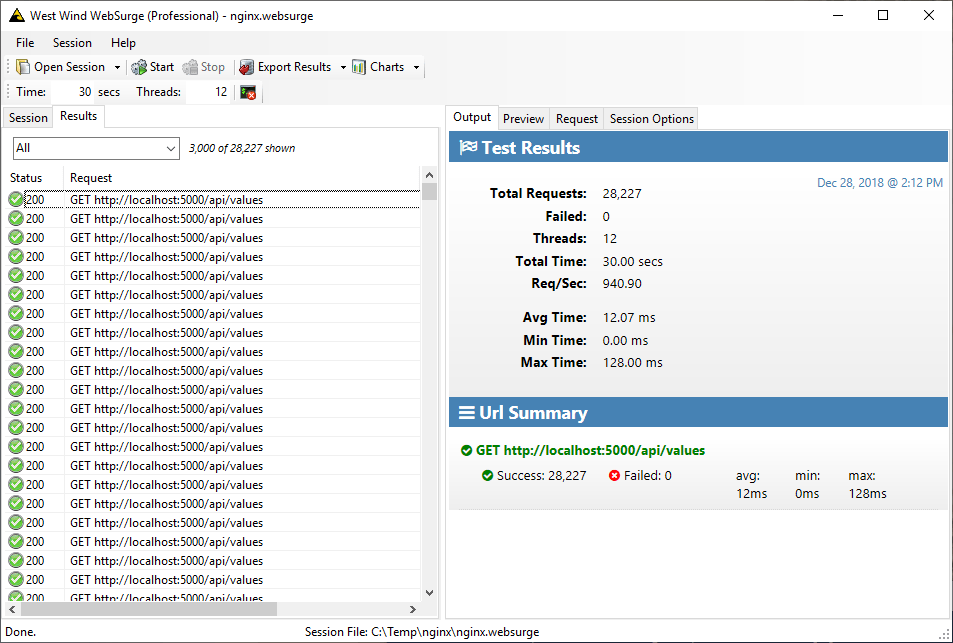Expand the Export Results dropdown arrow
Viewport: 953px width, 643px height.
[x=343, y=67]
